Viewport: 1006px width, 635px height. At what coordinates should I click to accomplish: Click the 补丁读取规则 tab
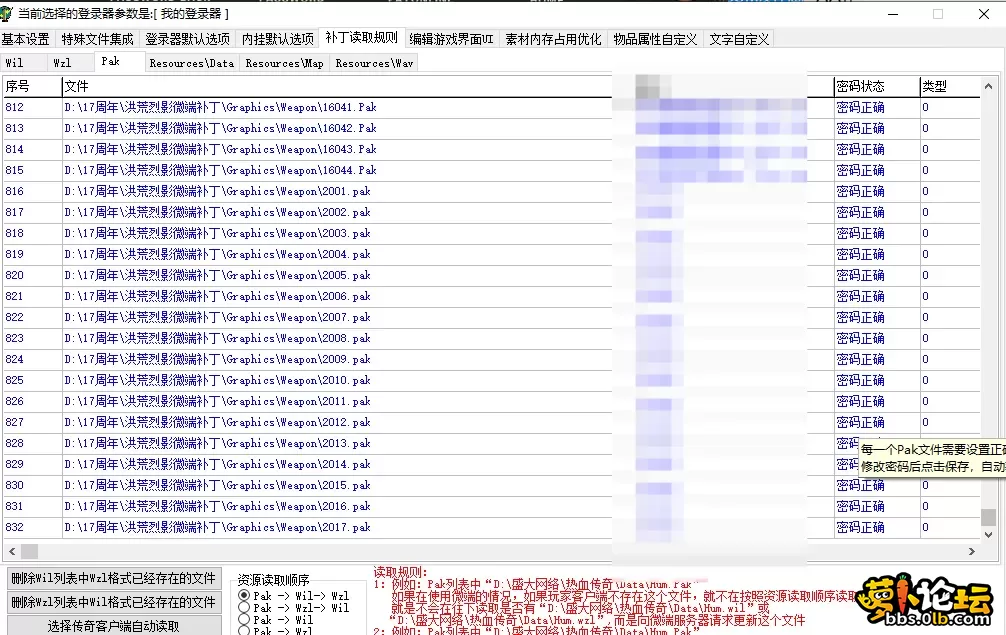click(x=361, y=37)
